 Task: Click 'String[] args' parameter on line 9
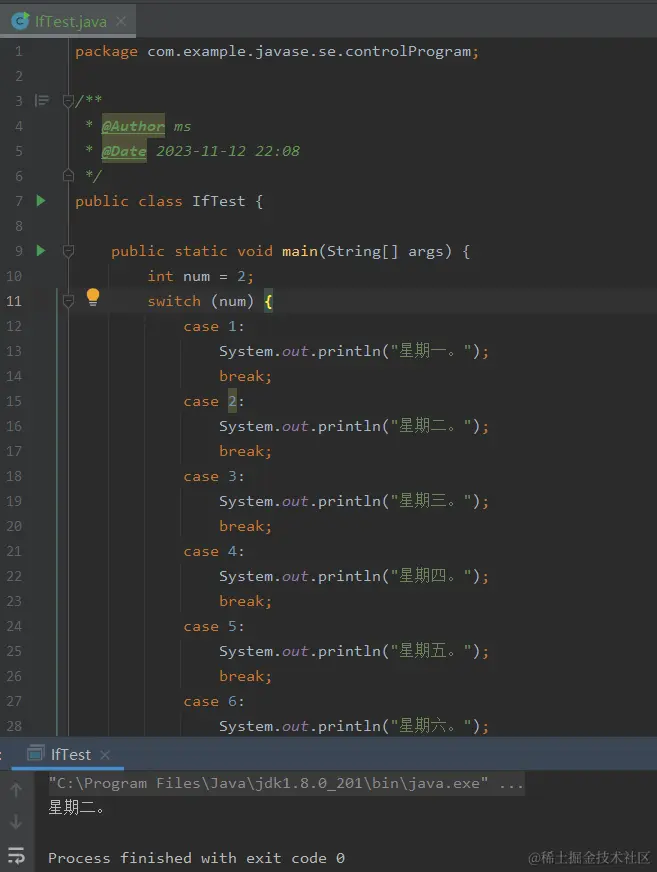tap(389, 251)
